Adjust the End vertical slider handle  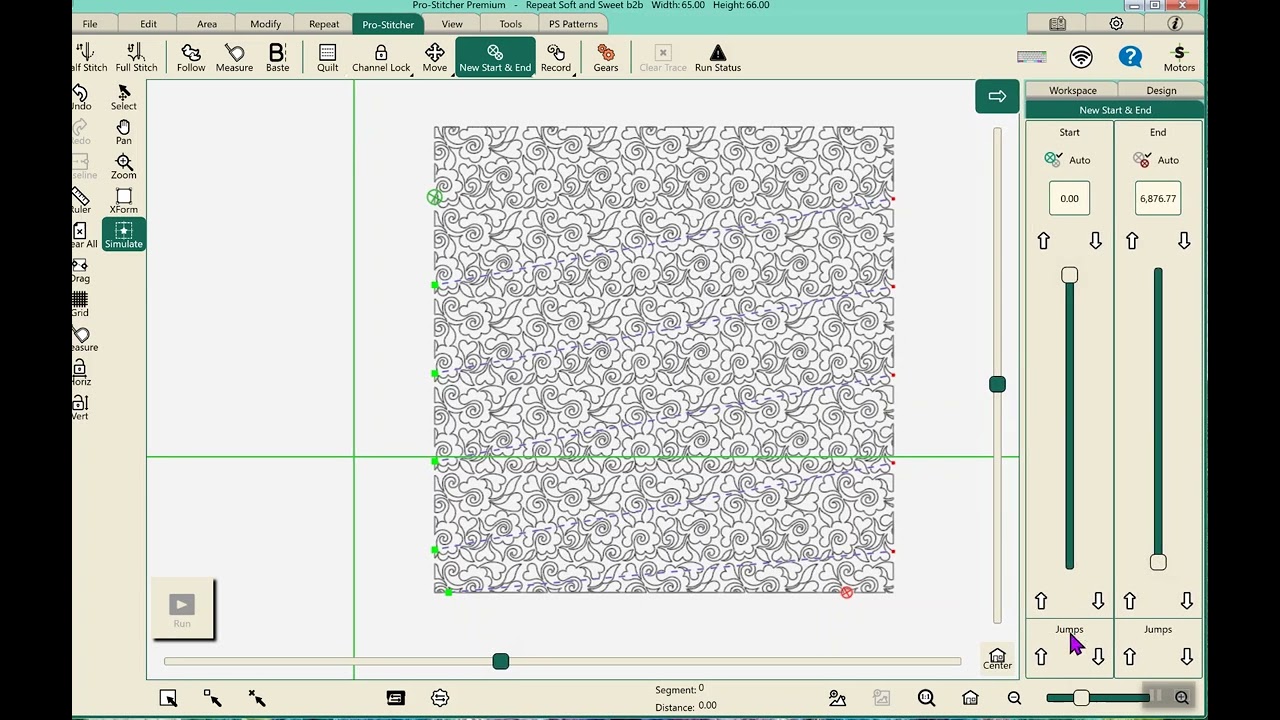(x=1157, y=562)
